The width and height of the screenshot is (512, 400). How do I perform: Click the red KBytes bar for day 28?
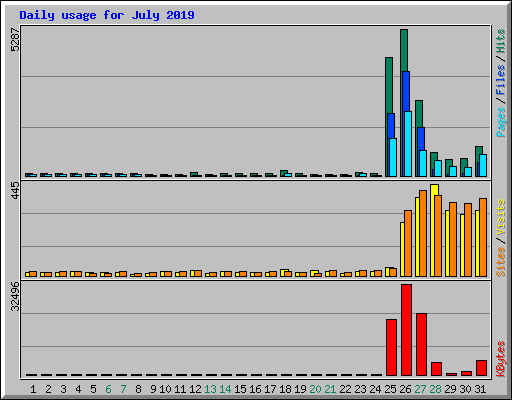pyautogui.click(x=436, y=369)
